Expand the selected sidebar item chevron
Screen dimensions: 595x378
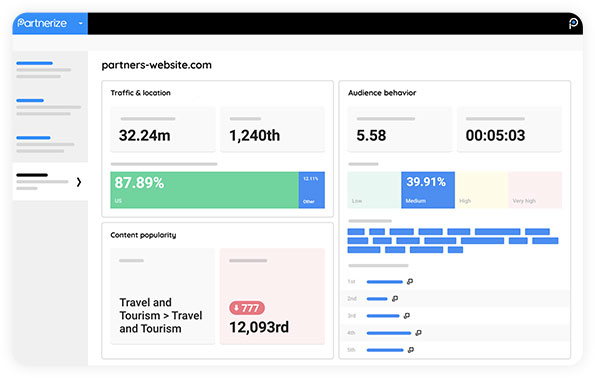(79, 182)
